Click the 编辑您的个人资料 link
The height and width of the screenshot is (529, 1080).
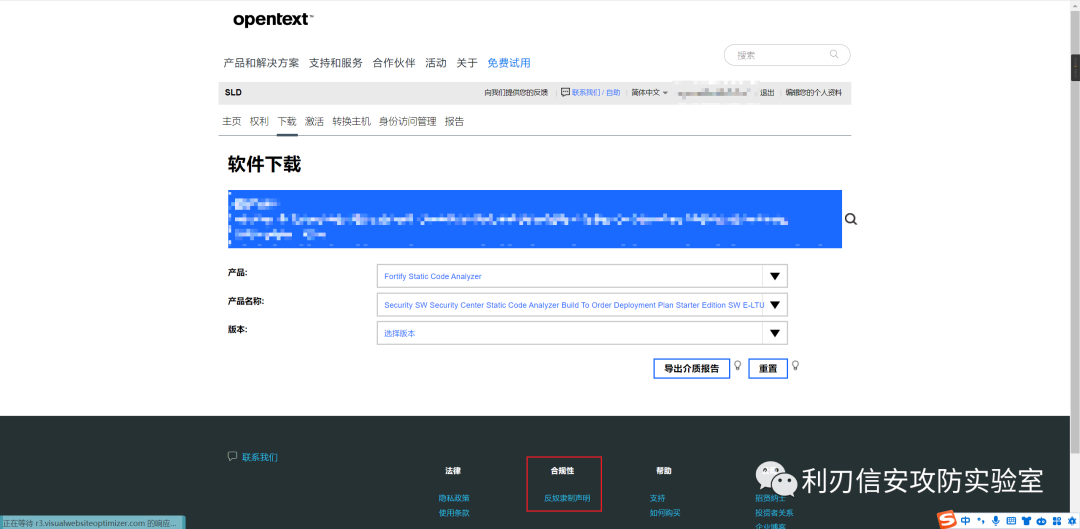coord(813,92)
